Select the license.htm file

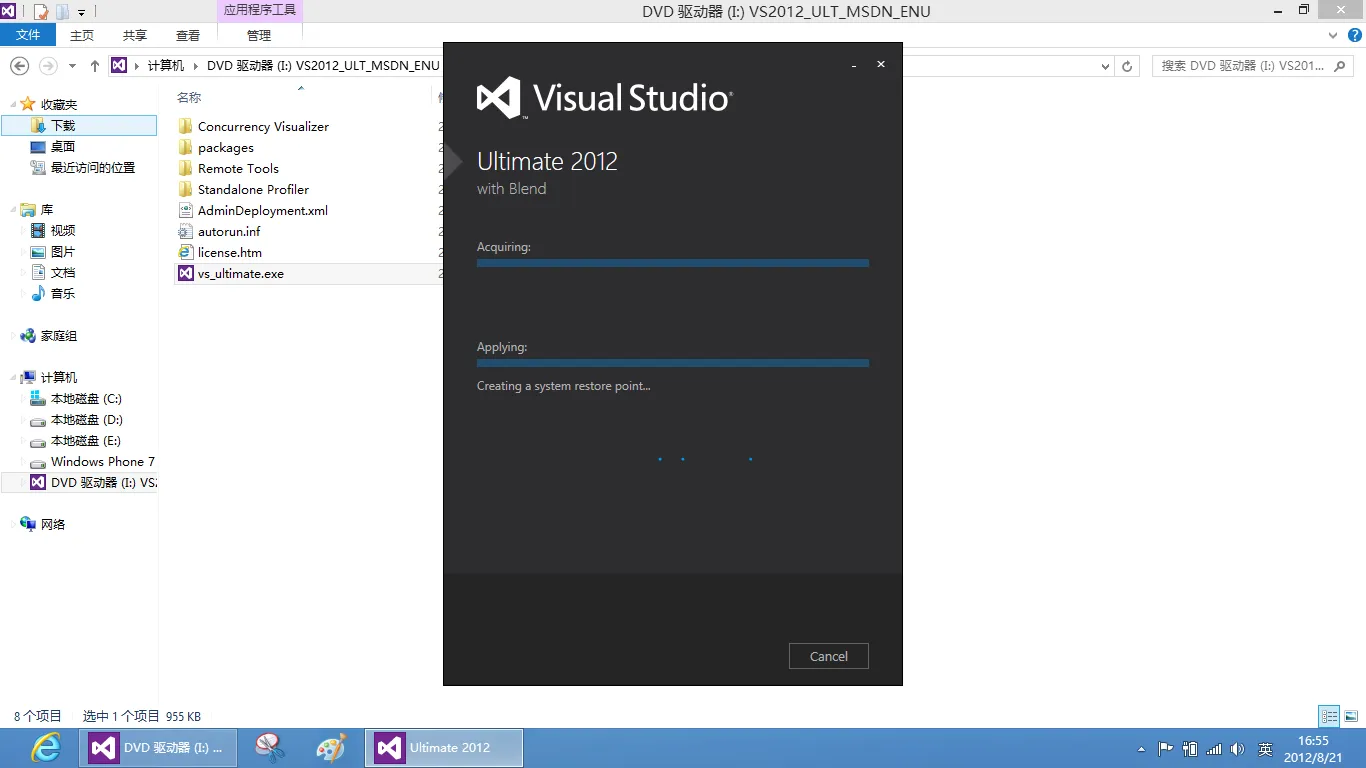[x=229, y=253]
